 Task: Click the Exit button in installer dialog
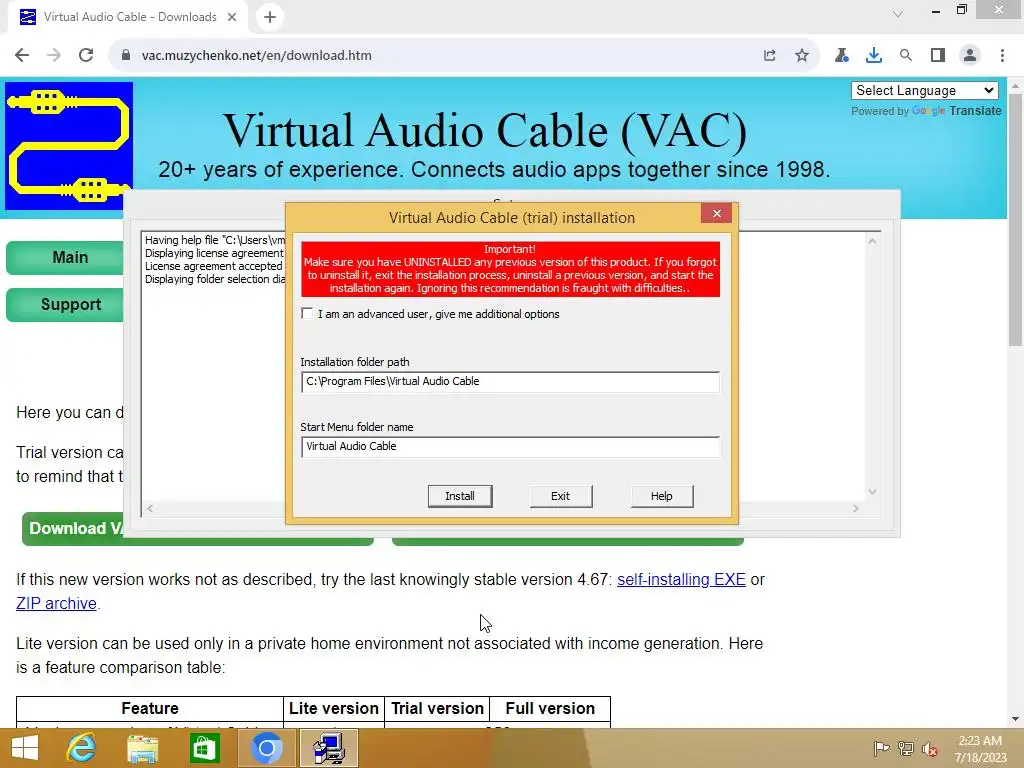pos(560,496)
